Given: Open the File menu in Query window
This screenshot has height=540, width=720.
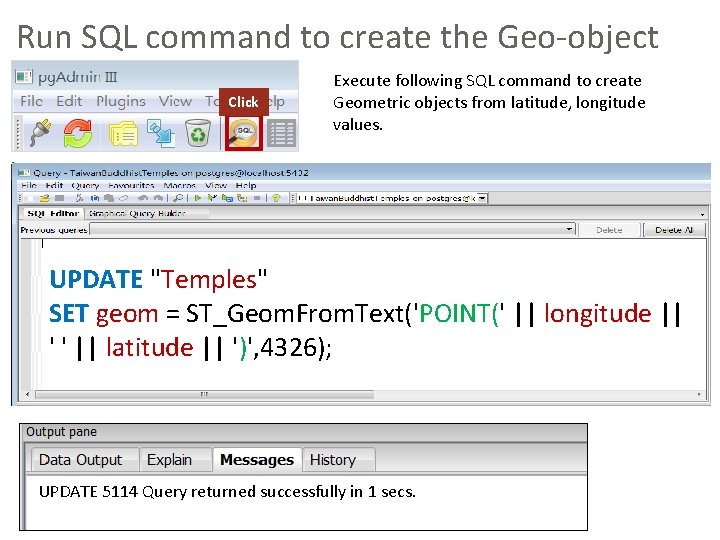Looking at the screenshot, I should [x=29, y=186].
